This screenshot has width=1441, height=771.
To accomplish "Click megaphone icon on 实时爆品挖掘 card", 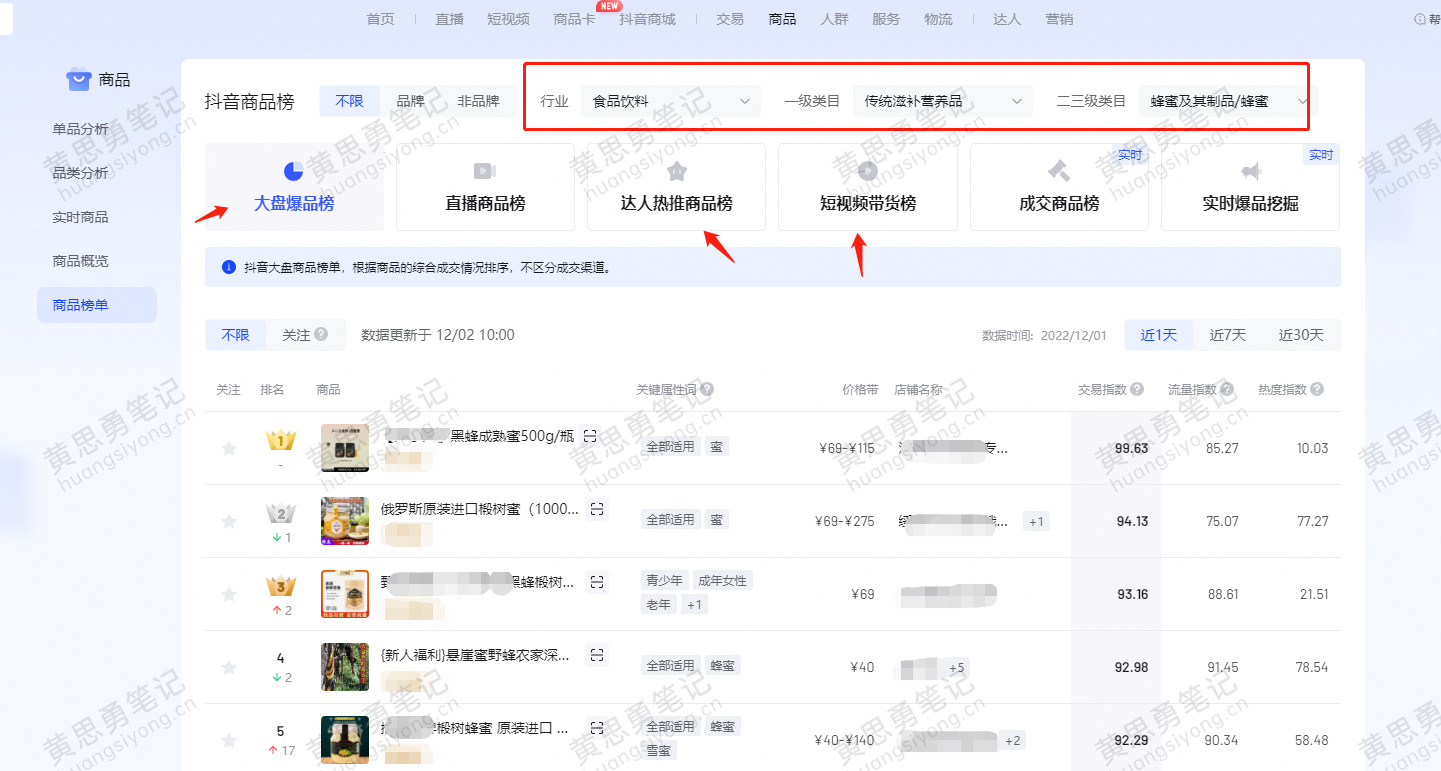I will (1251, 171).
